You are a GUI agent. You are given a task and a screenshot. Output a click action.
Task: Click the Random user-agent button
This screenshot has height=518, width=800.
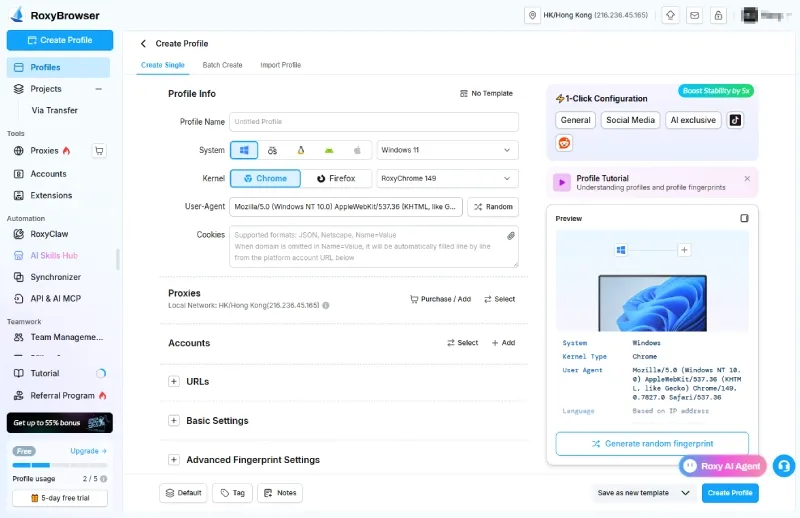pyautogui.click(x=493, y=207)
